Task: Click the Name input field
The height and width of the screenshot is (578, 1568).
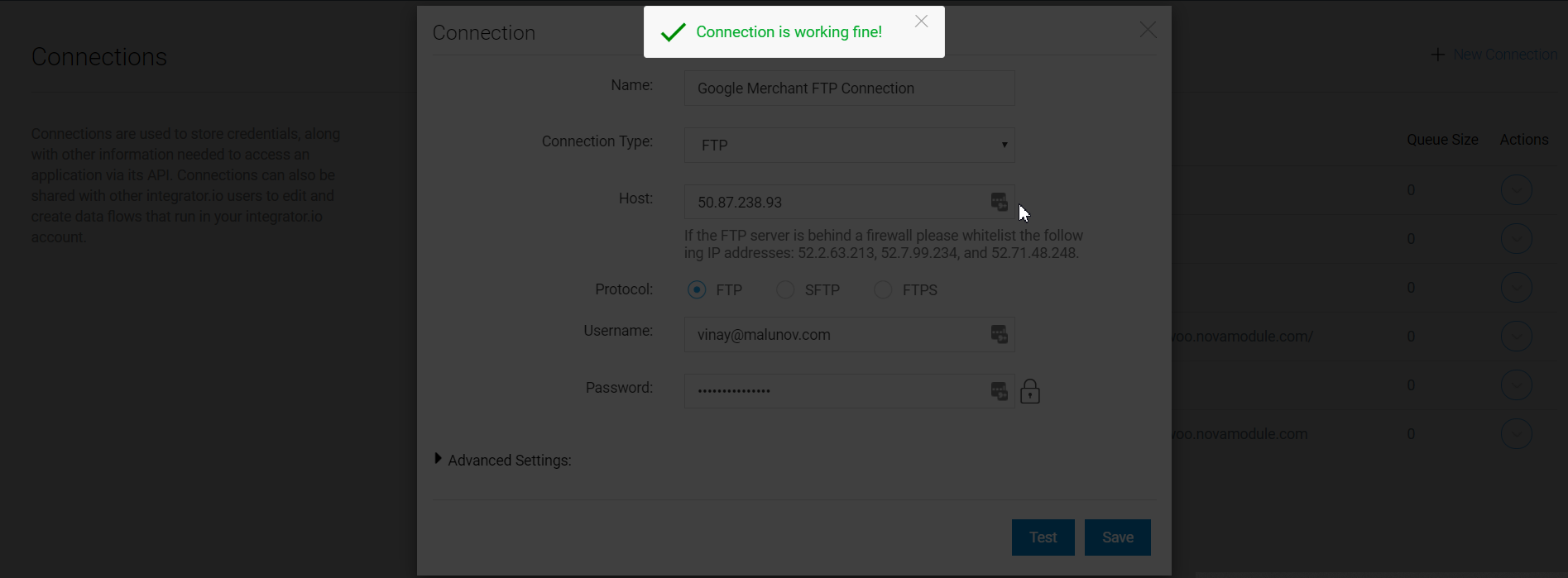Action: [850, 88]
